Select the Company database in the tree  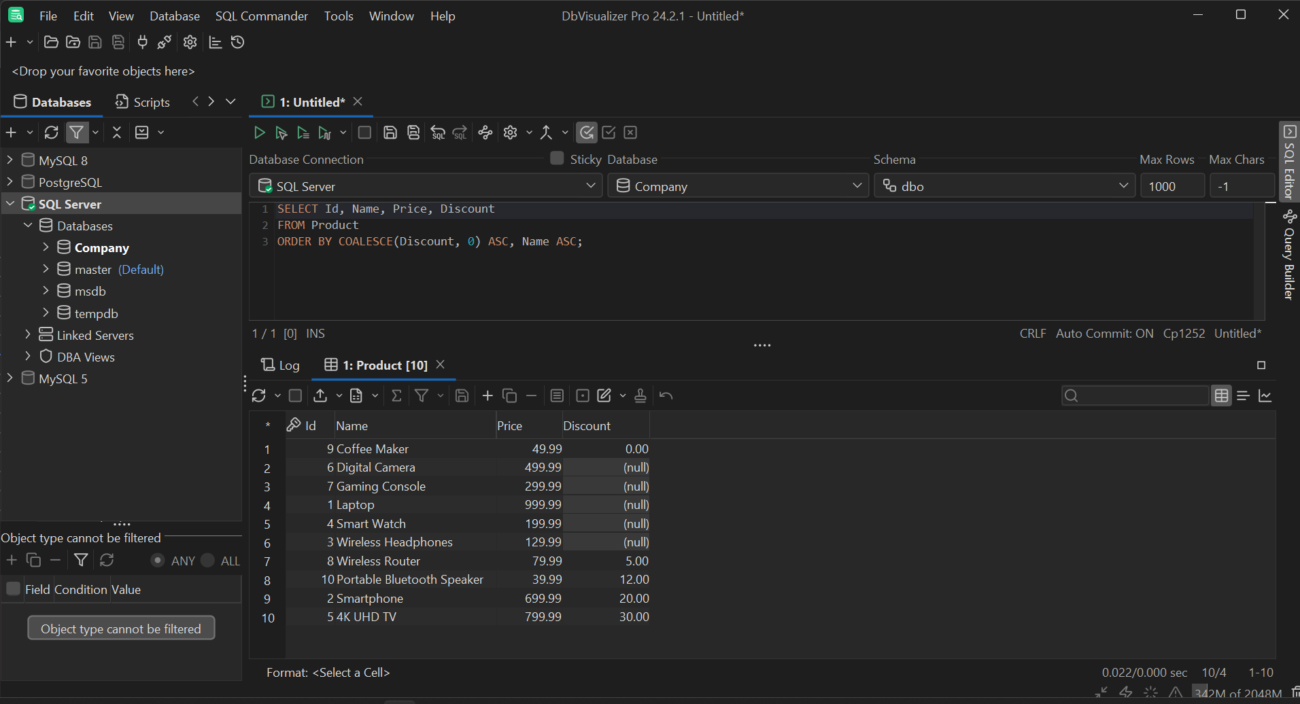coord(104,247)
